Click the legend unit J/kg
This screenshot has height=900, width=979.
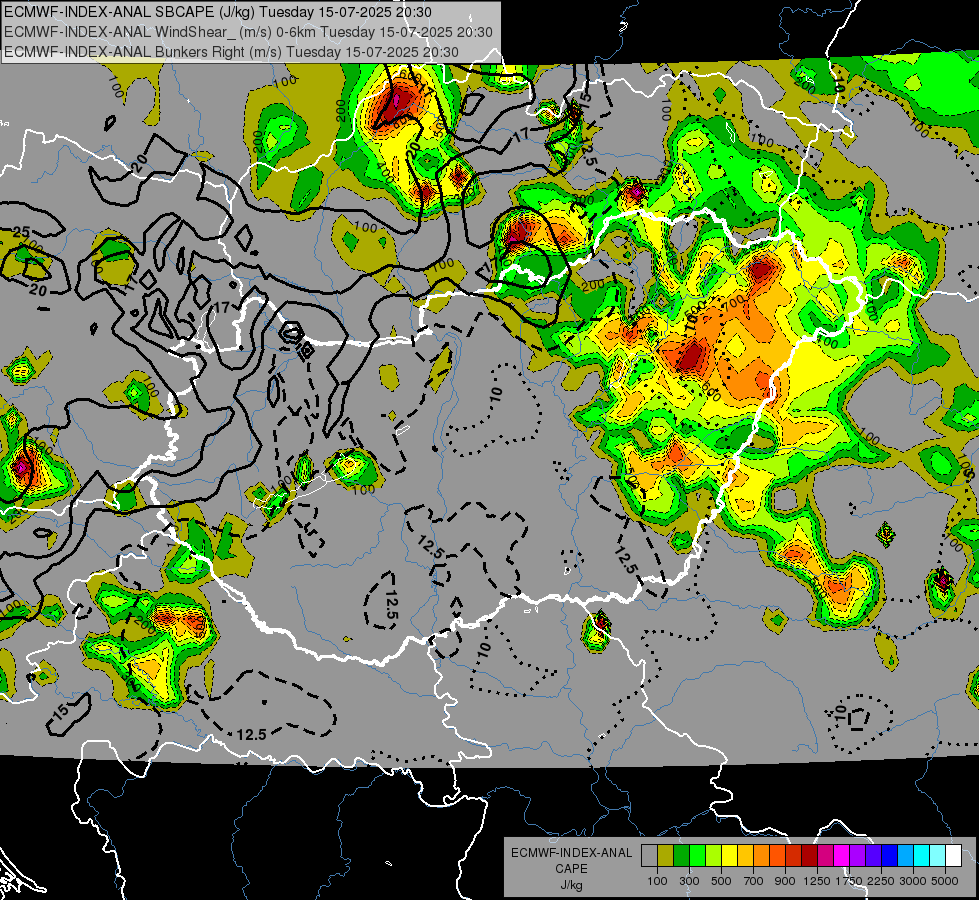point(572,886)
